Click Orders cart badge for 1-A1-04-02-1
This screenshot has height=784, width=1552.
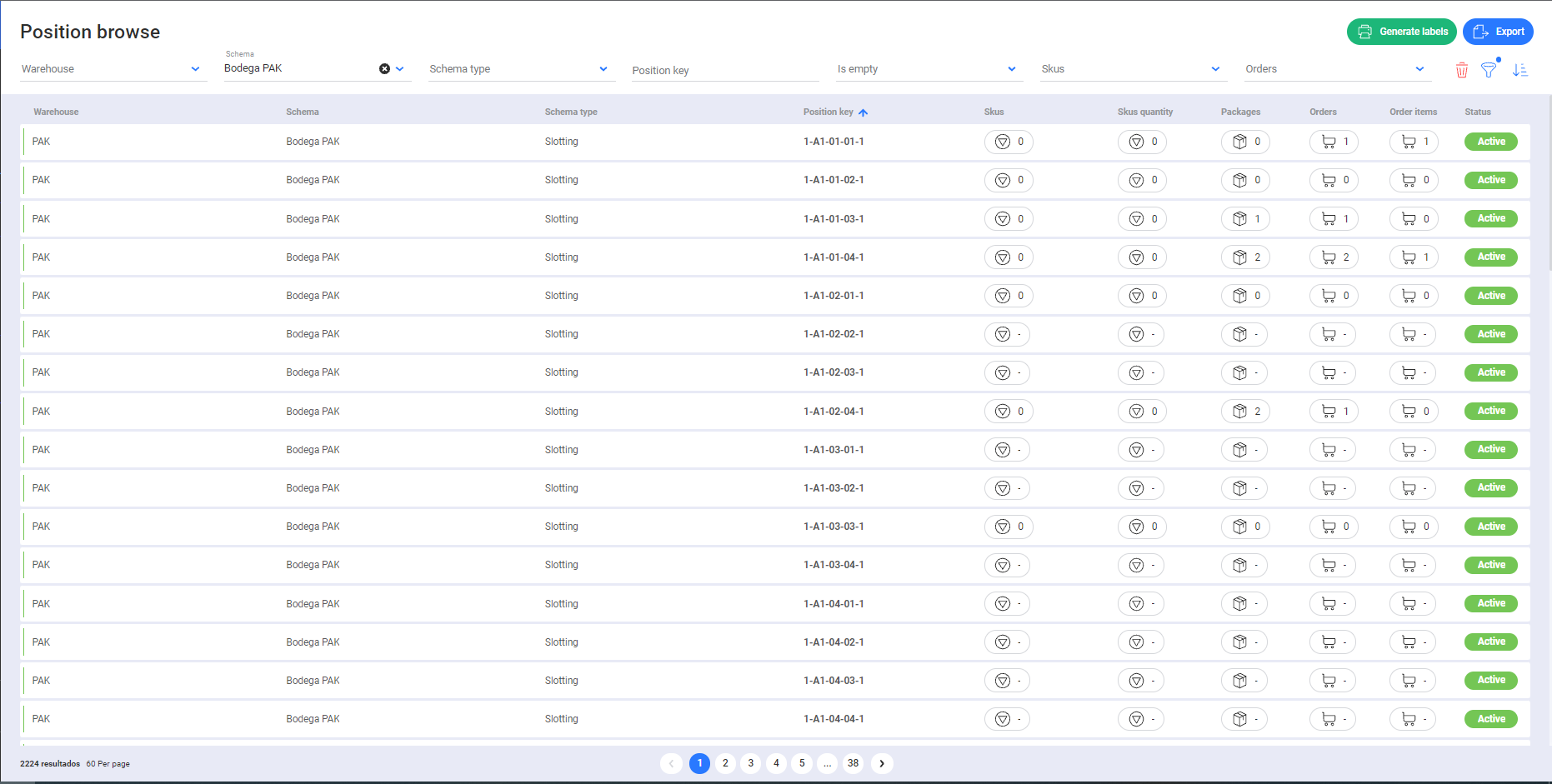tap(1333, 642)
